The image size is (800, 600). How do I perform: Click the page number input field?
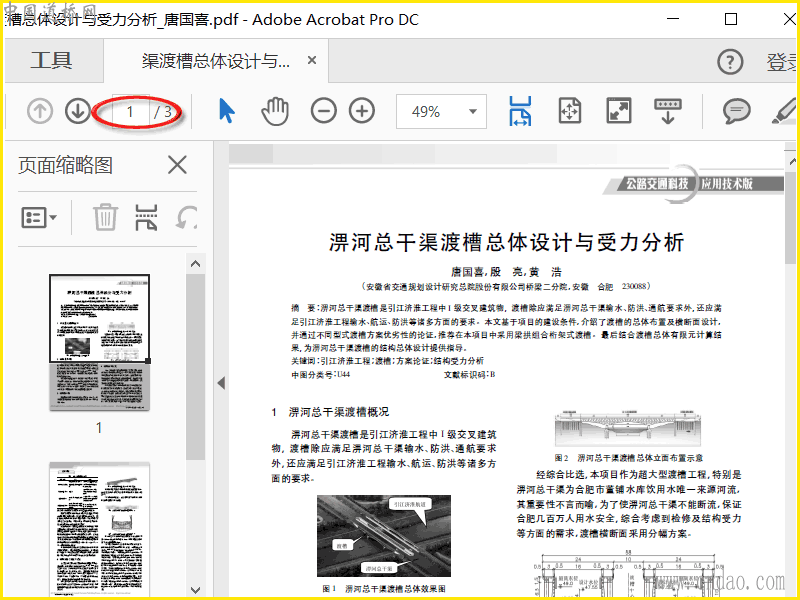pos(131,111)
